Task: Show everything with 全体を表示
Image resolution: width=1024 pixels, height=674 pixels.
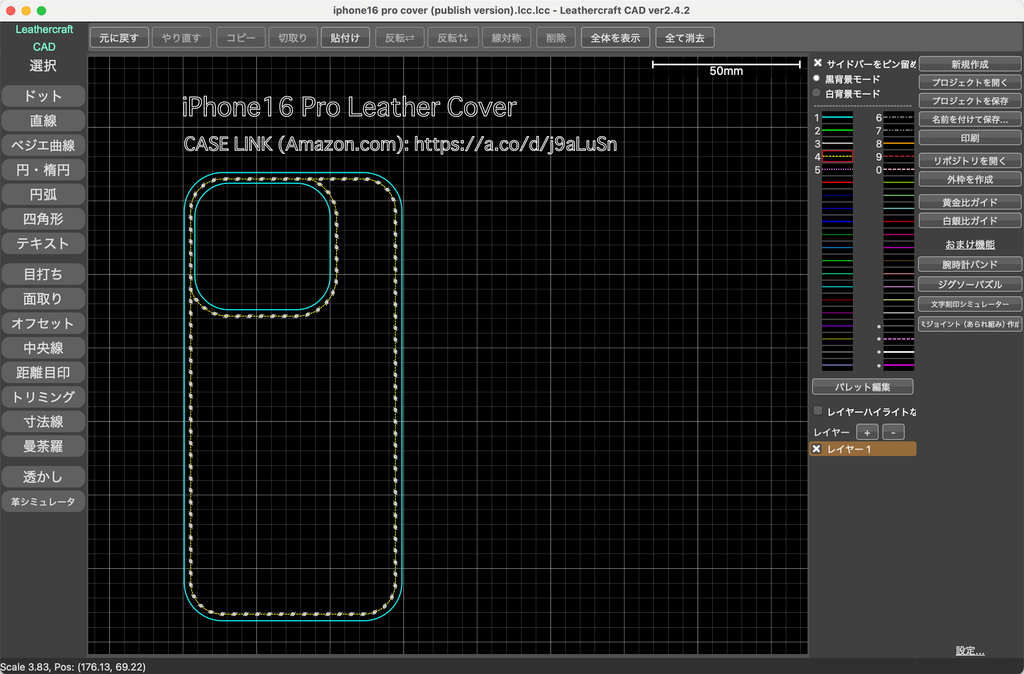Action: pos(615,38)
